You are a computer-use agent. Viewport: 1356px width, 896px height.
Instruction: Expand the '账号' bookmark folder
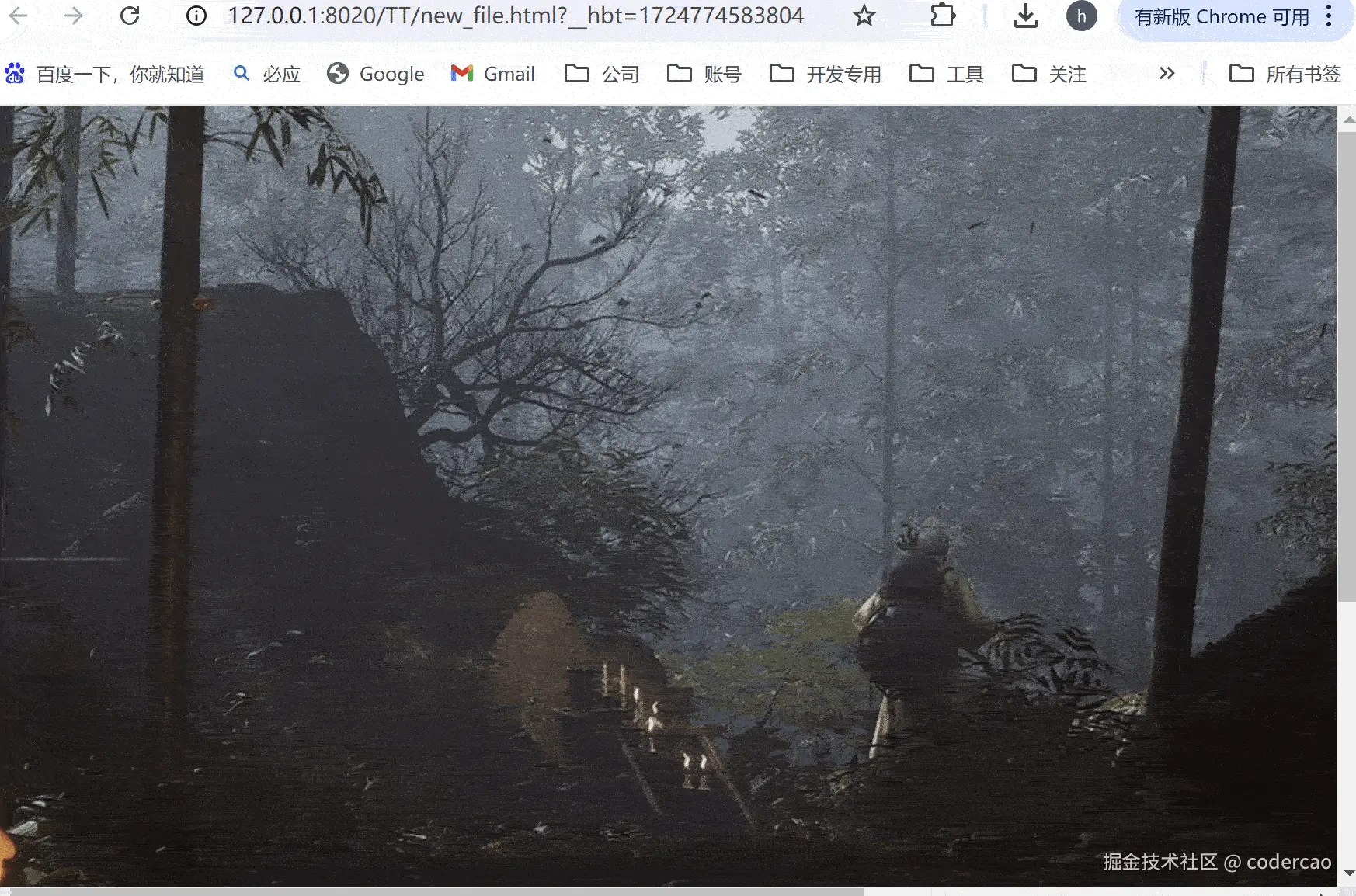tap(704, 74)
